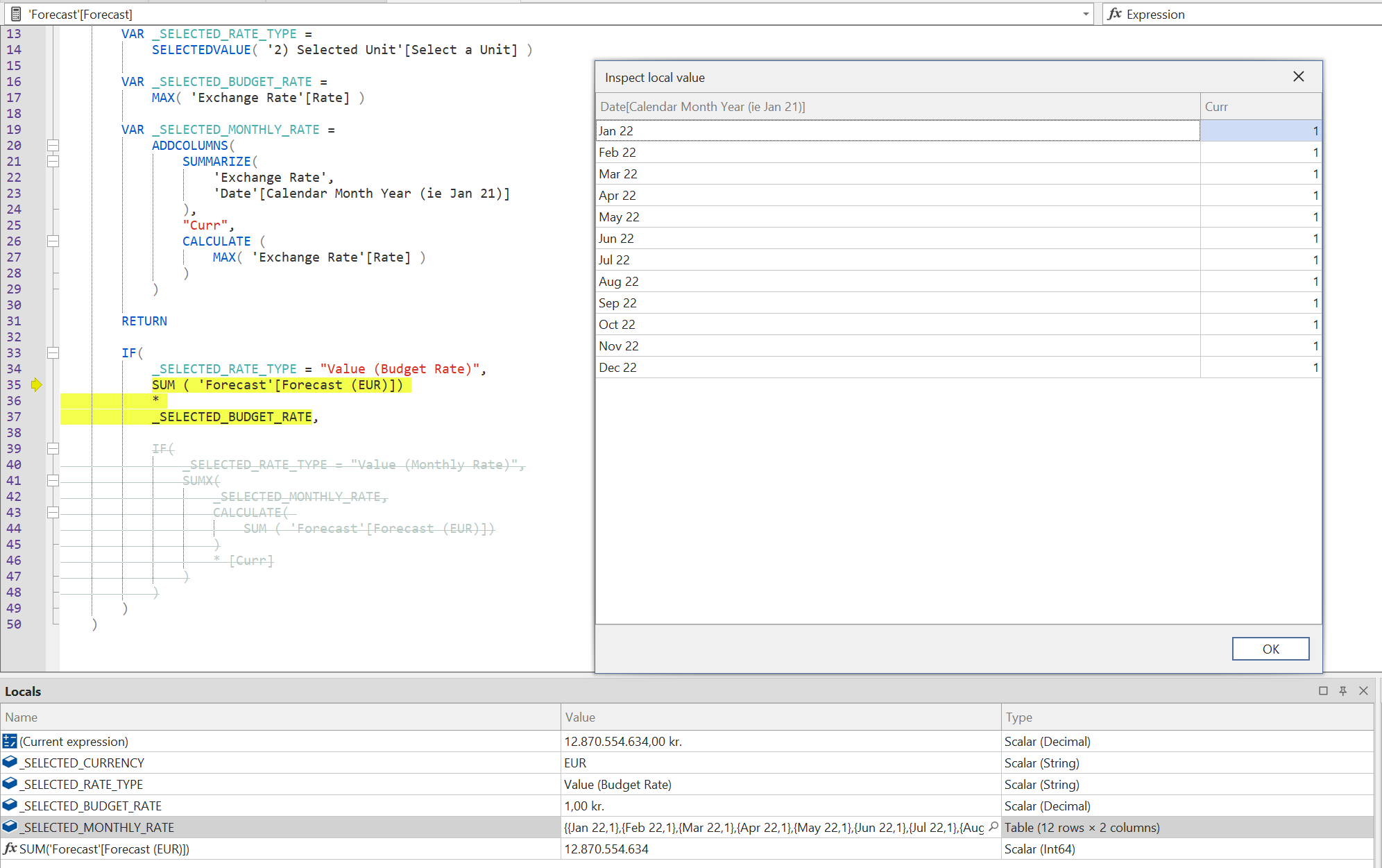Collapse the IF block at line 33

53,353
